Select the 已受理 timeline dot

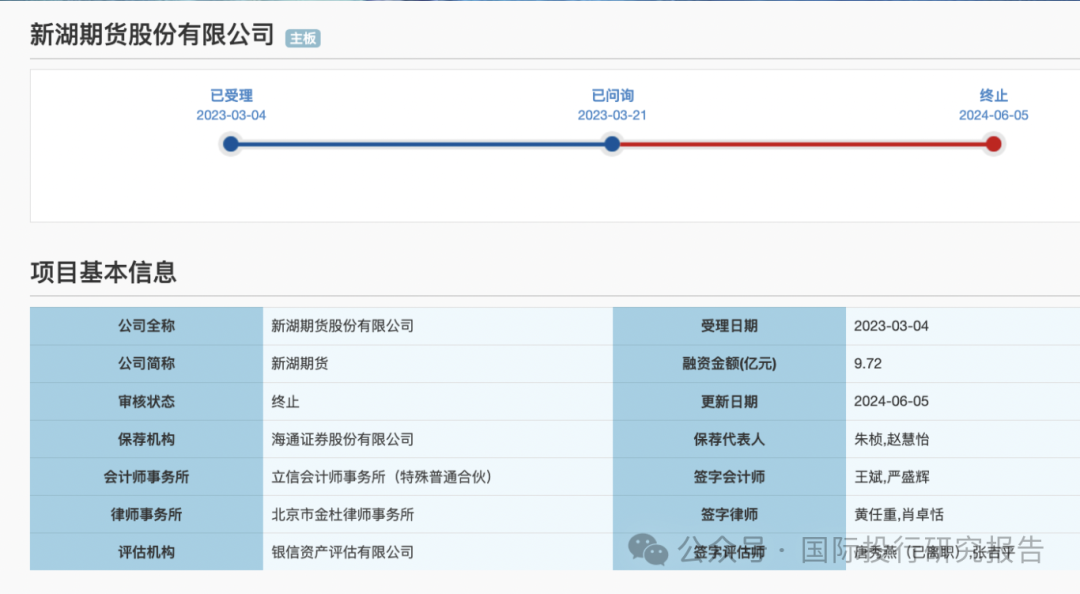pyautogui.click(x=231, y=144)
